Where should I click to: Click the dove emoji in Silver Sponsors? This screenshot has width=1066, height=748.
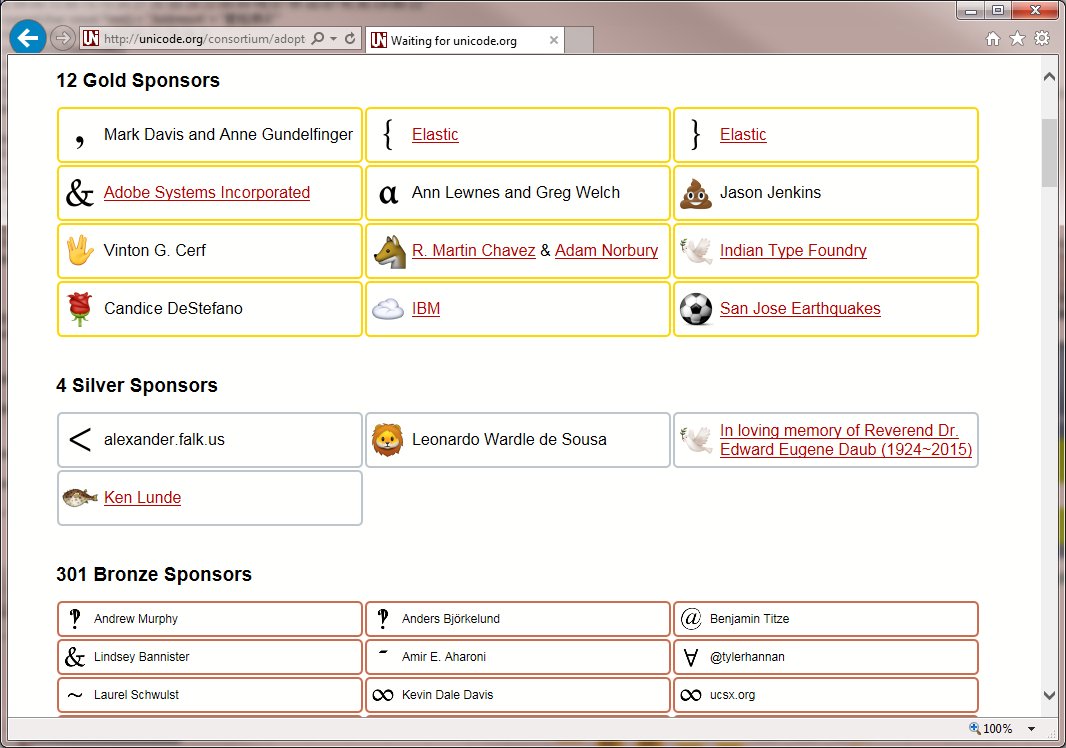coord(696,440)
